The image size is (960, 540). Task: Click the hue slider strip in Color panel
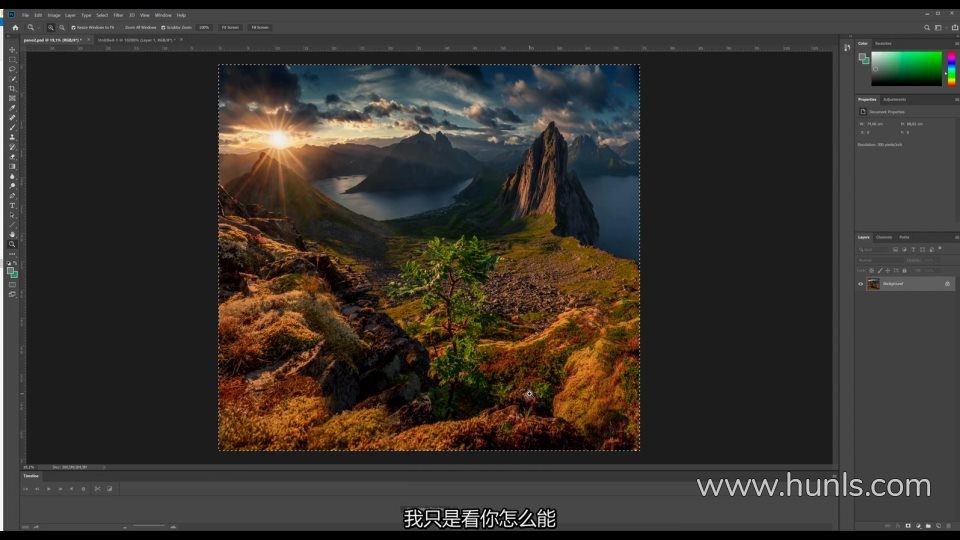pos(951,68)
